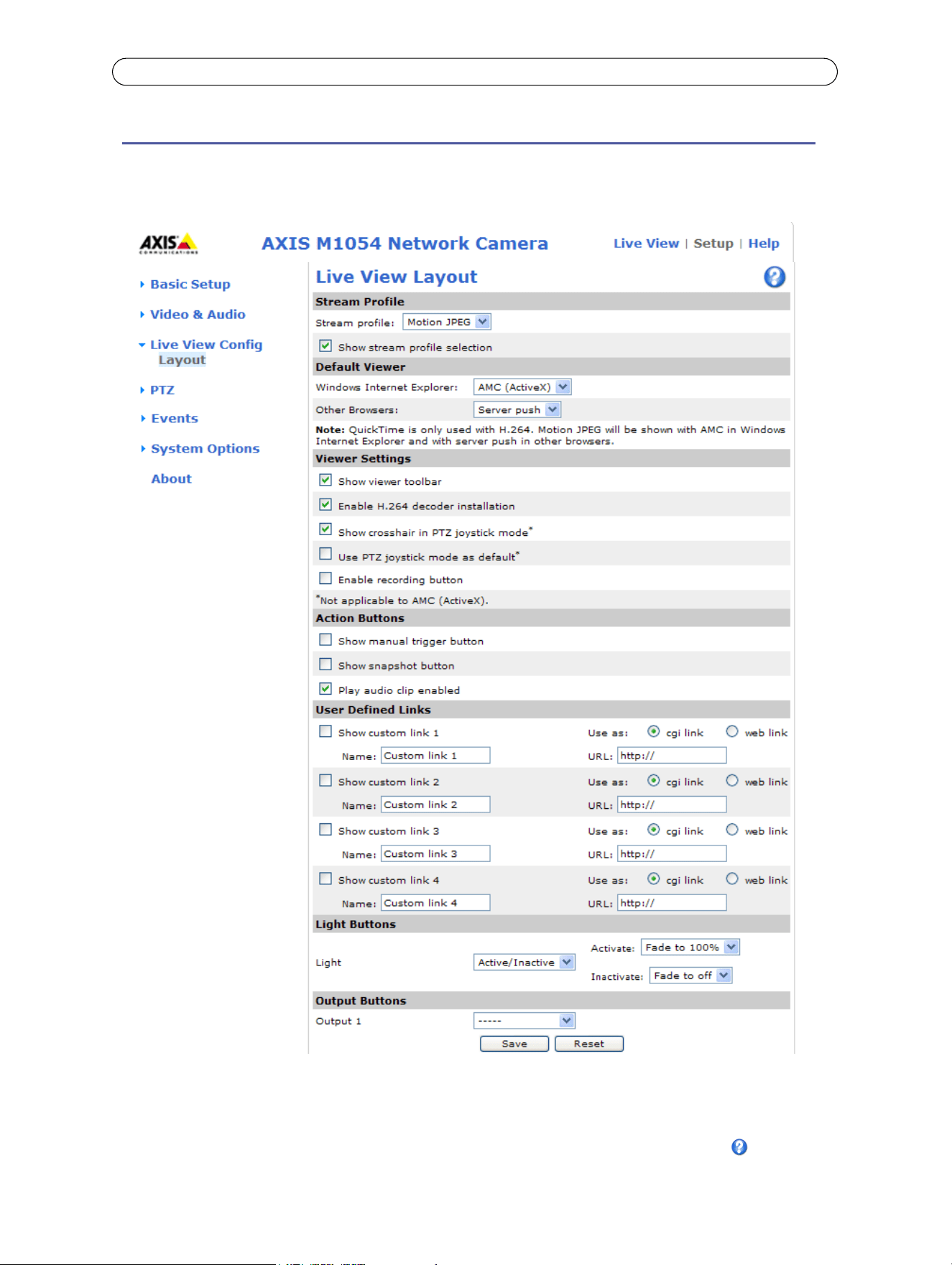Click the AXIS M1054 Network Camera title

(405, 244)
